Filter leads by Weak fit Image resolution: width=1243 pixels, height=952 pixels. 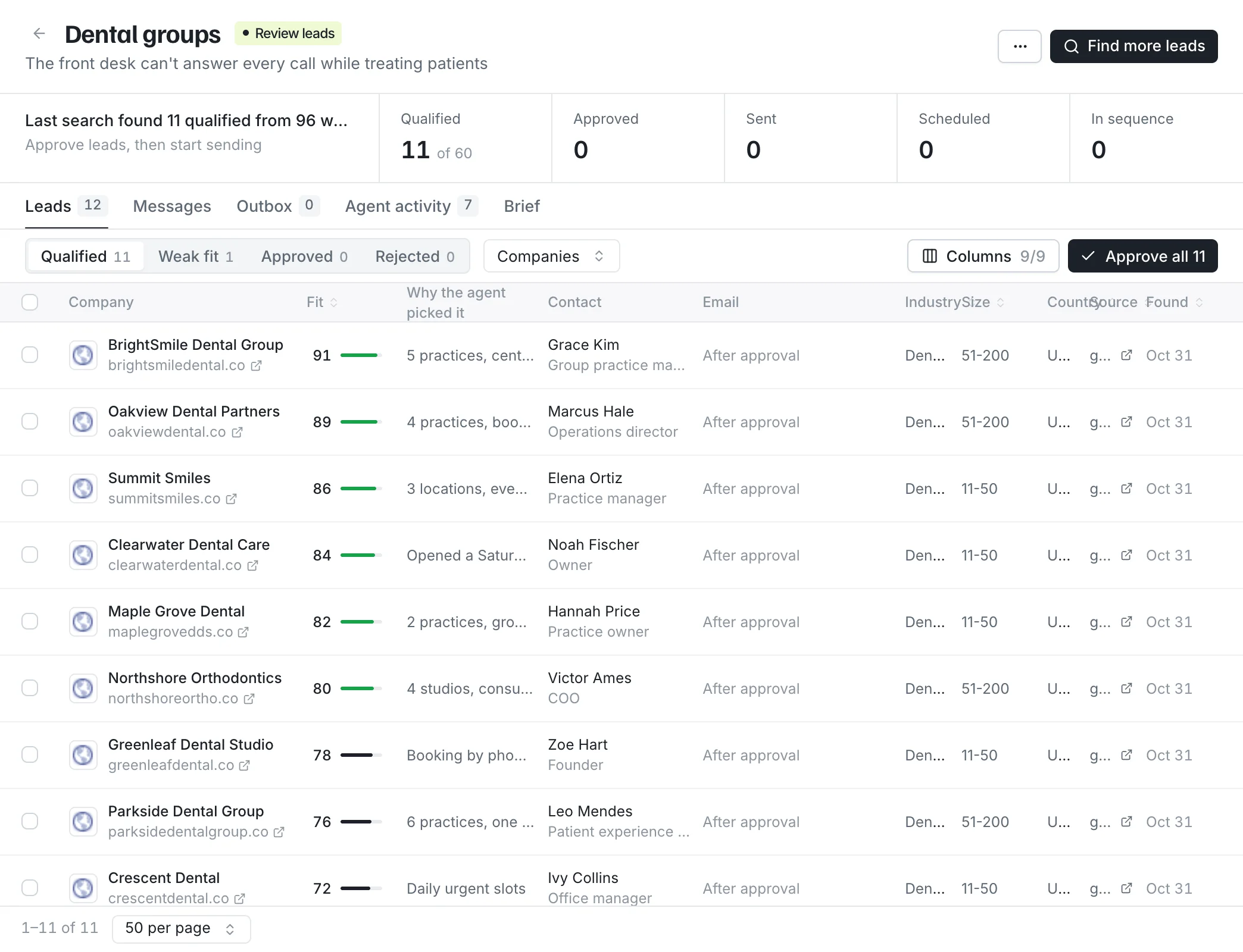click(x=196, y=256)
